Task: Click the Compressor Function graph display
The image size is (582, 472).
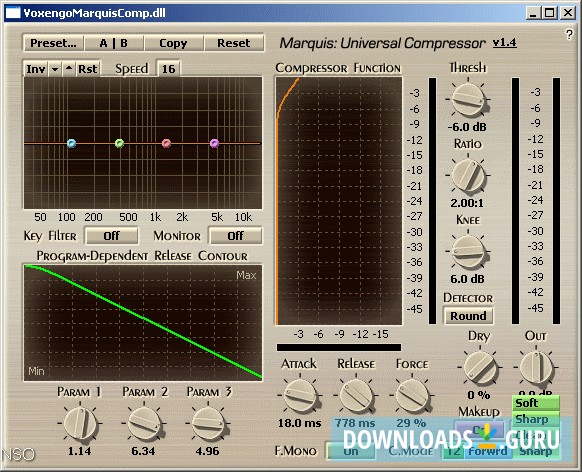Action: 339,201
